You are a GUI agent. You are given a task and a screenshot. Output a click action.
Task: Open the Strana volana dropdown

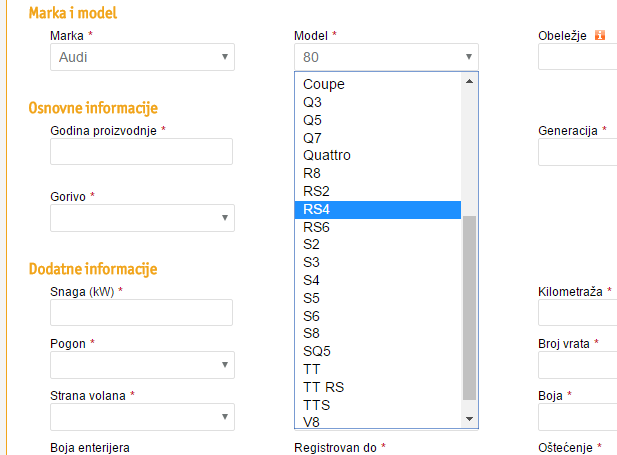142,417
